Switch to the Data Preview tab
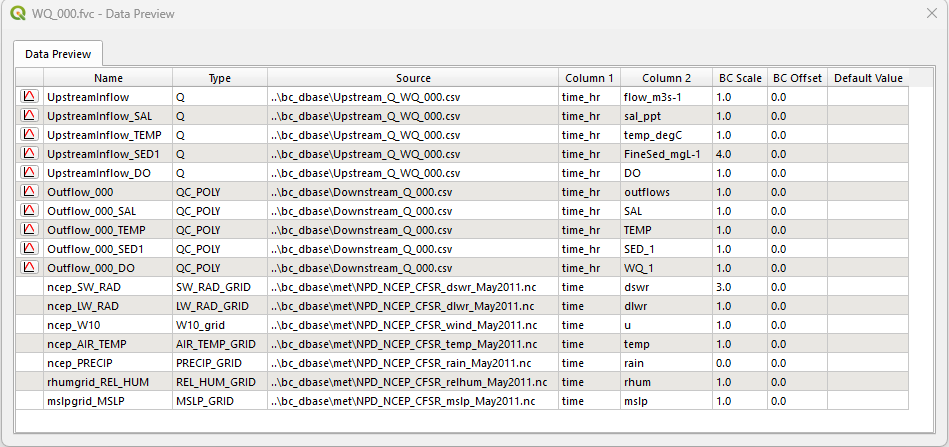The width and height of the screenshot is (949, 447). [58, 54]
